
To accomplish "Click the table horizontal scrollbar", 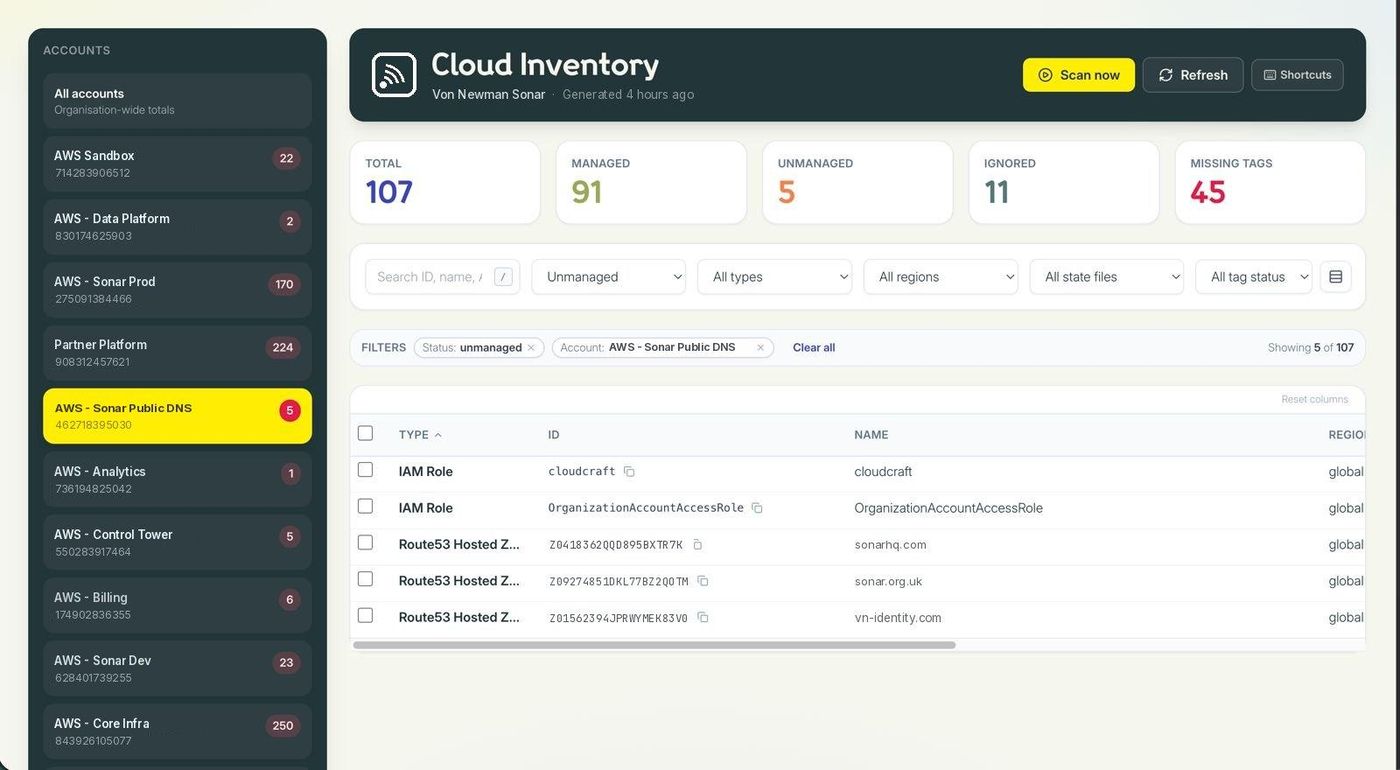I will point(654,645).
